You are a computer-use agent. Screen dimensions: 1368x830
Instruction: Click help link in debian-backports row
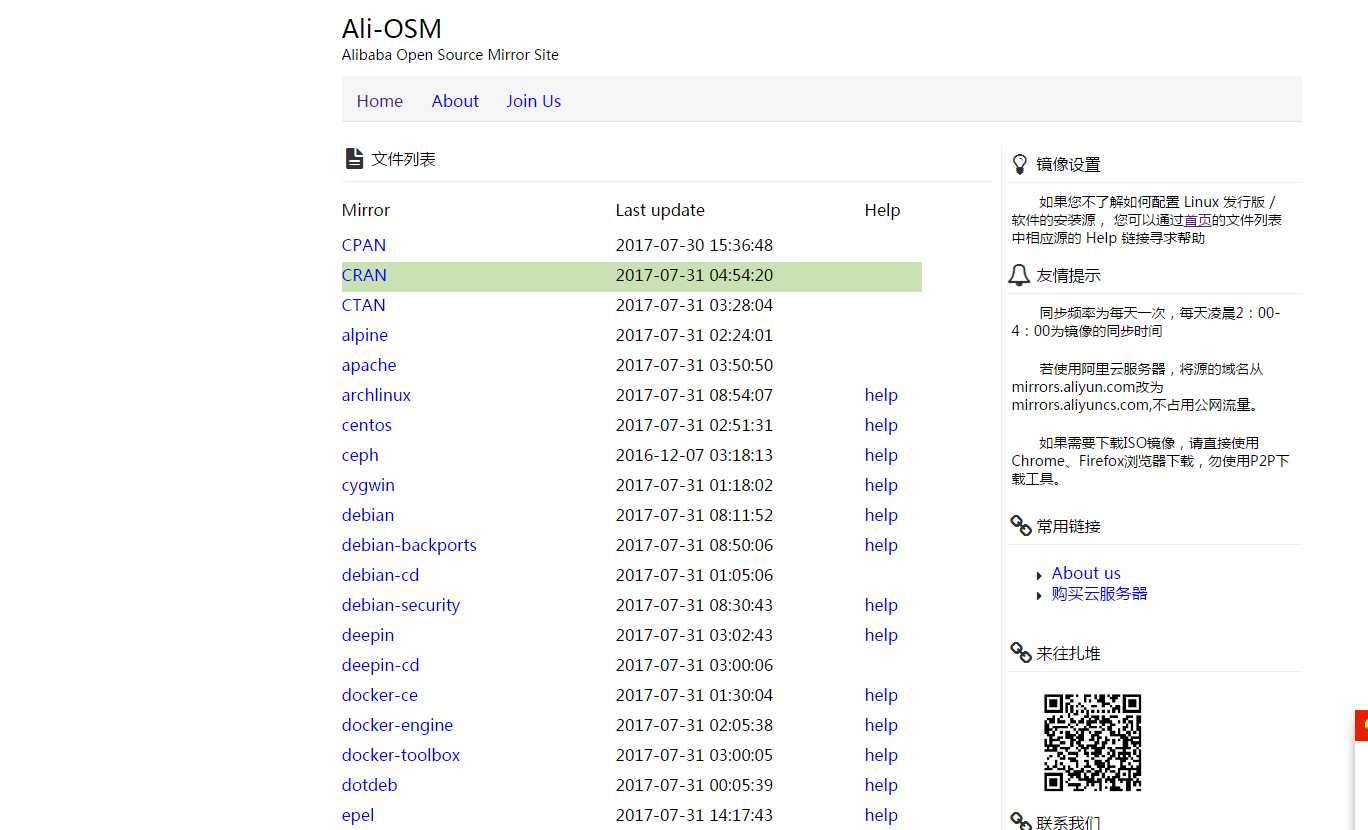[x=881, y=545]
